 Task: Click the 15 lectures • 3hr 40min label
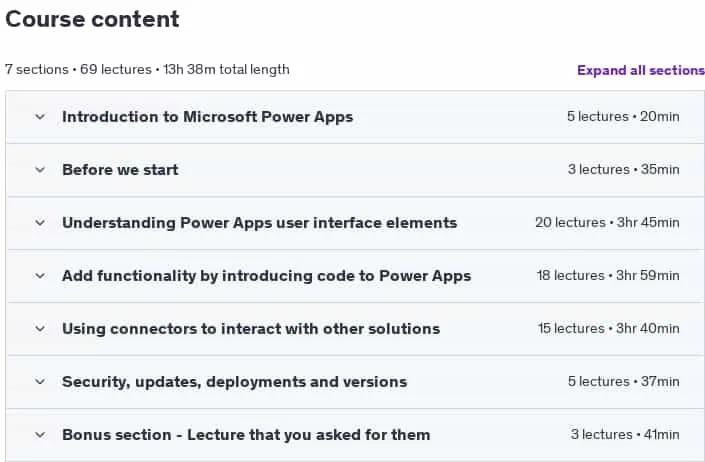[609, 329]
